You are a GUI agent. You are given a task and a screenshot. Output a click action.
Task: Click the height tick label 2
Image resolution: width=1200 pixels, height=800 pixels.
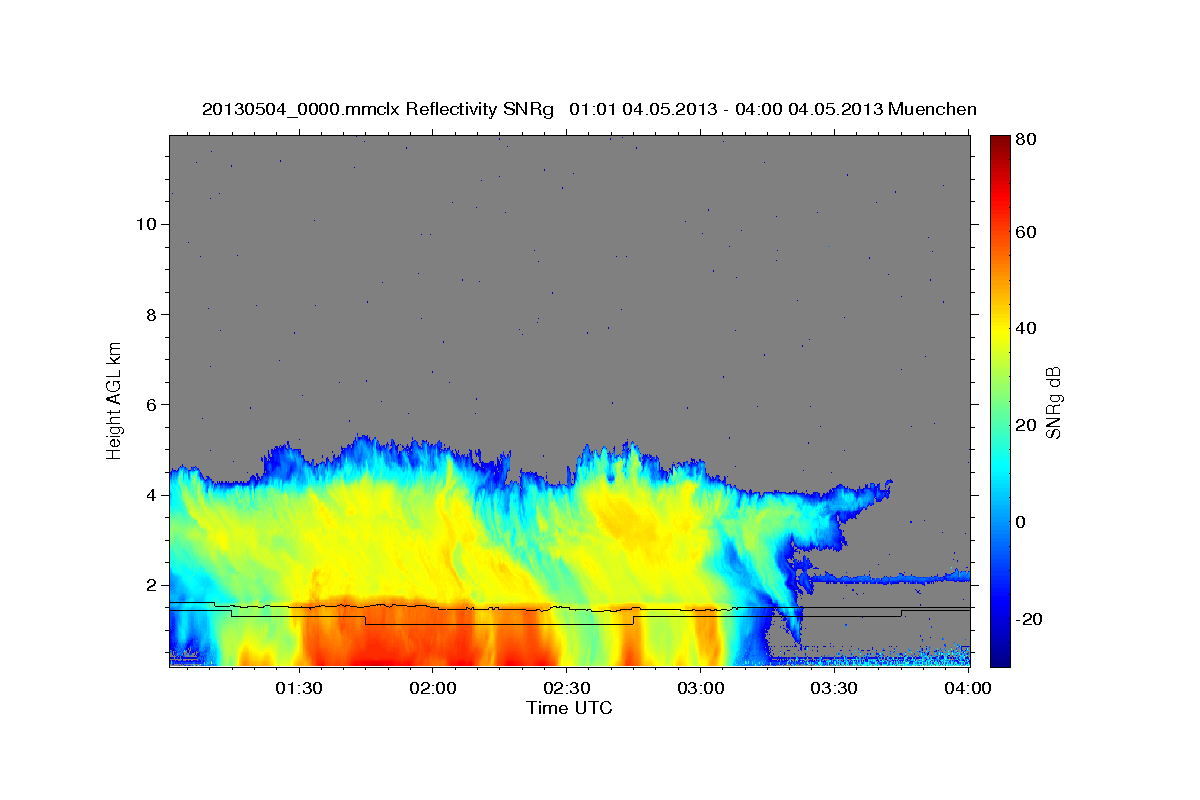point(150,585)
